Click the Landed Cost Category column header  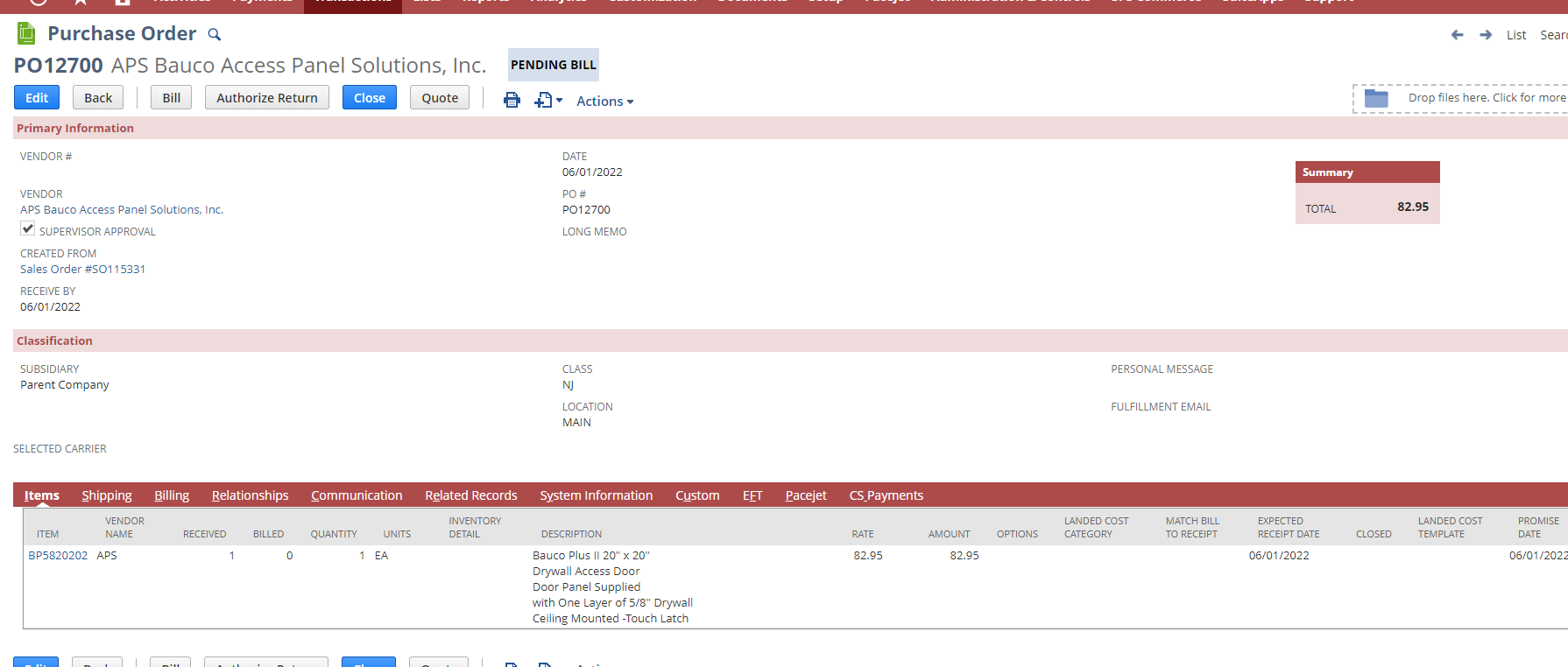tap(1097, 528)
